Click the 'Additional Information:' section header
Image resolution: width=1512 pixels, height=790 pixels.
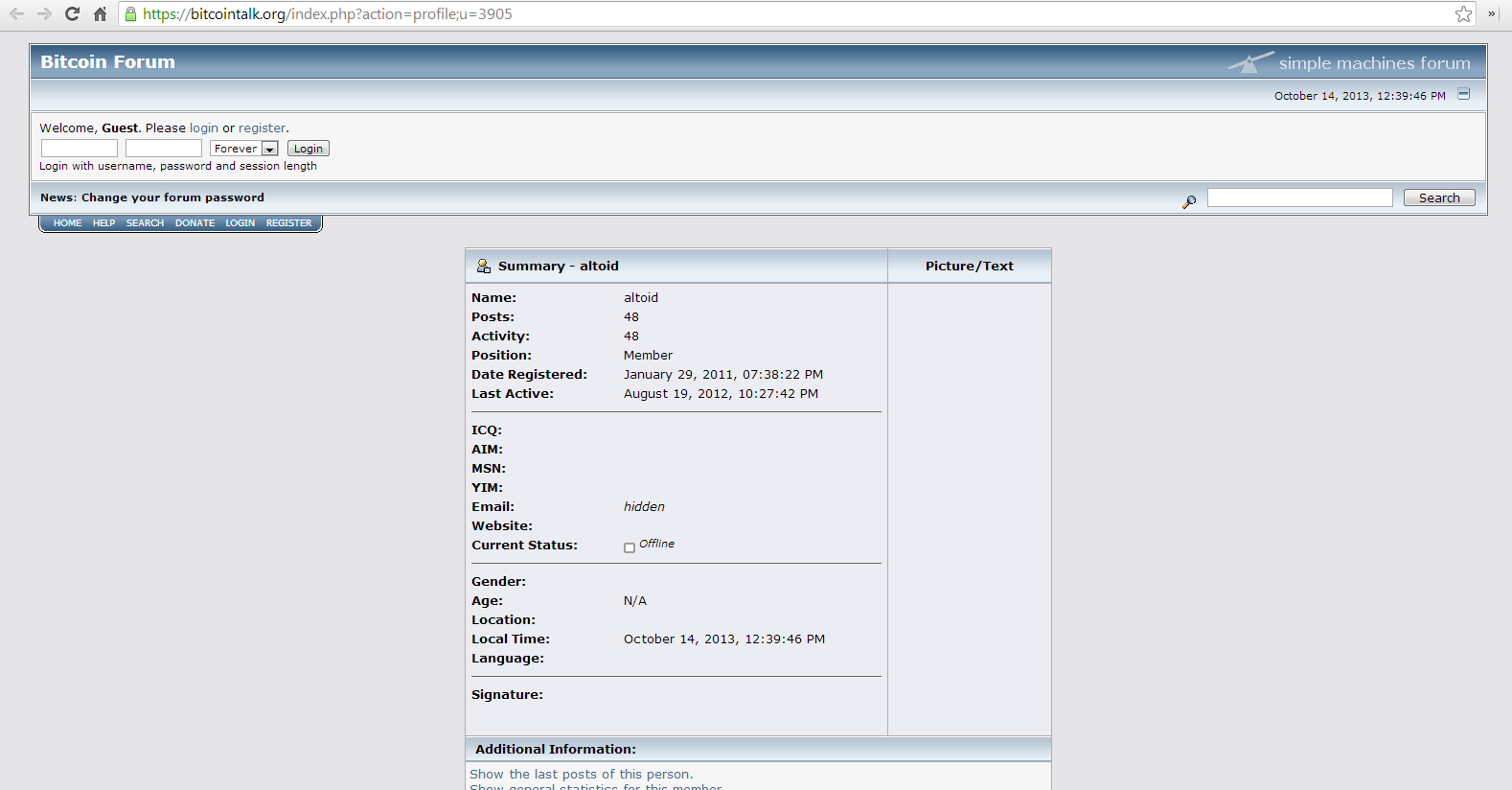click(556, 749)
